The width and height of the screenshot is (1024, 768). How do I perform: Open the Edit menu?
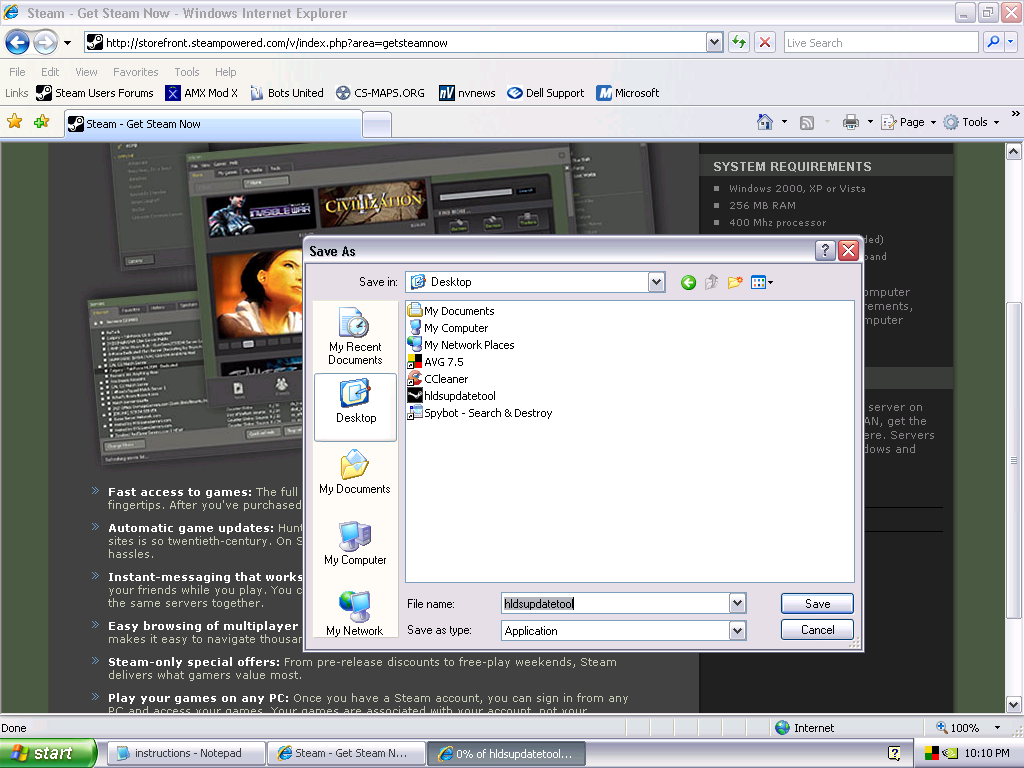pos(50,72)
